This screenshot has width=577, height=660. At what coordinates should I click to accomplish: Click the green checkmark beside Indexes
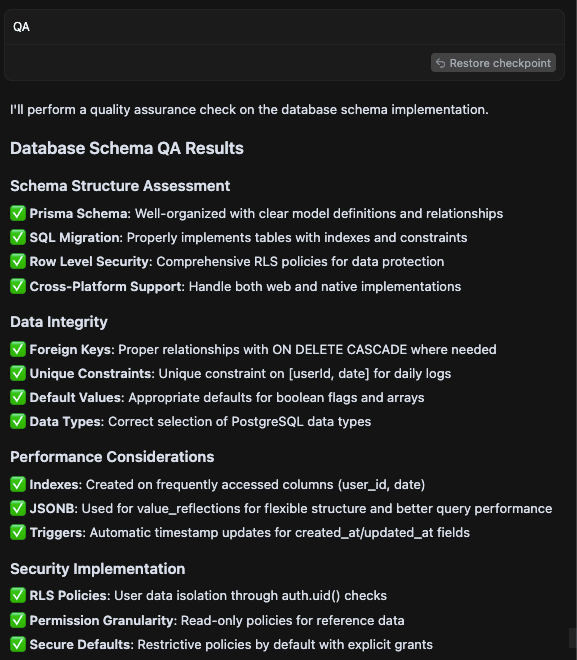tap(18, 484)
